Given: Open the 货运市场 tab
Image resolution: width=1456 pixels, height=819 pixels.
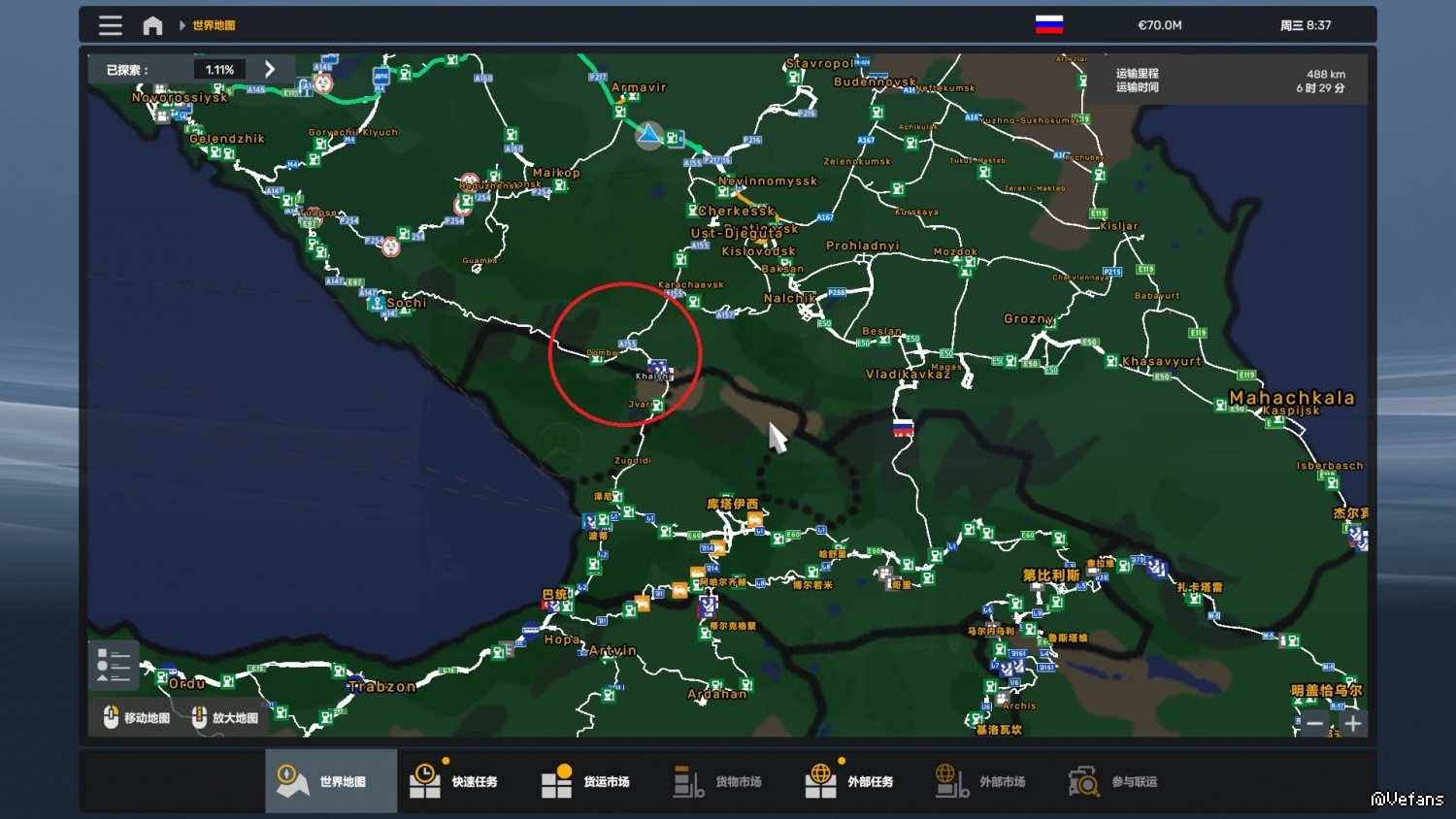Looking at the screenshot, I should point(595,781).
